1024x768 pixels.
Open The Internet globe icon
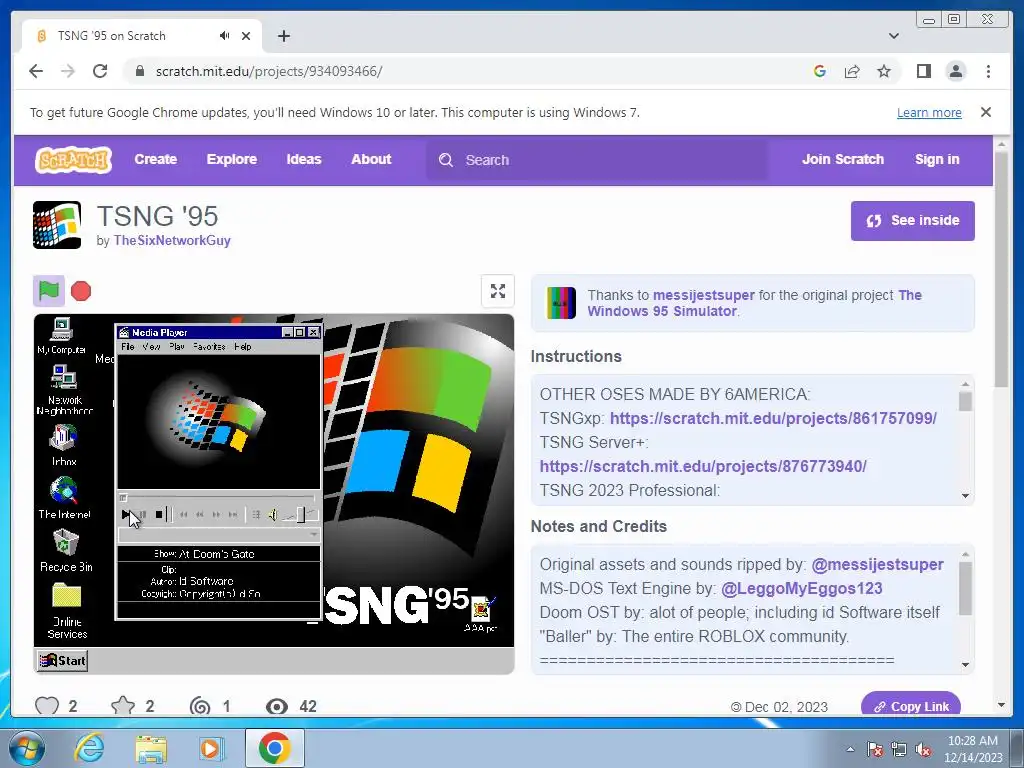click(64, 497)
